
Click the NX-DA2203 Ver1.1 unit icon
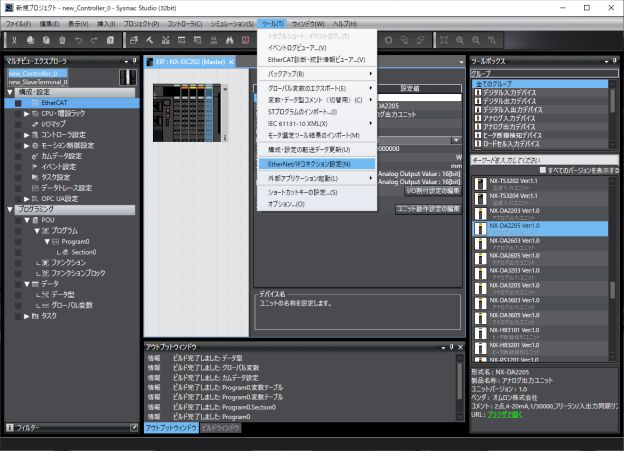tap(480, 213)
